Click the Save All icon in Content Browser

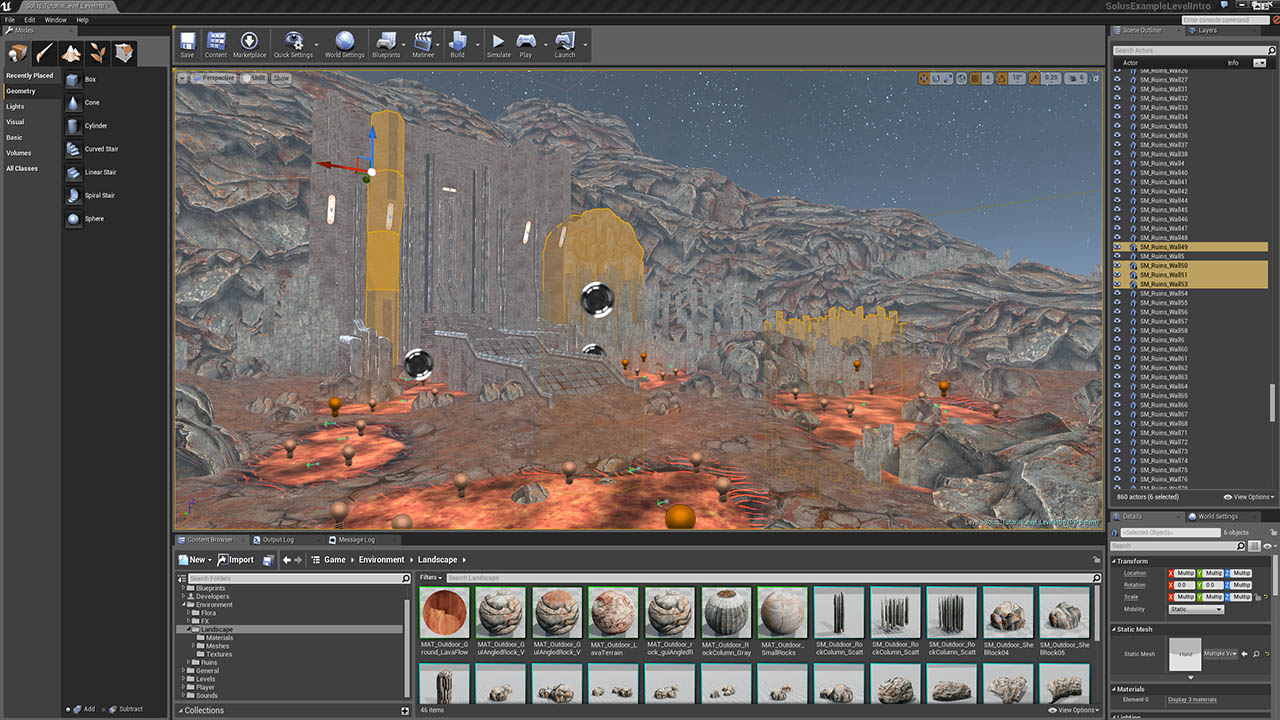click(268, 560)
